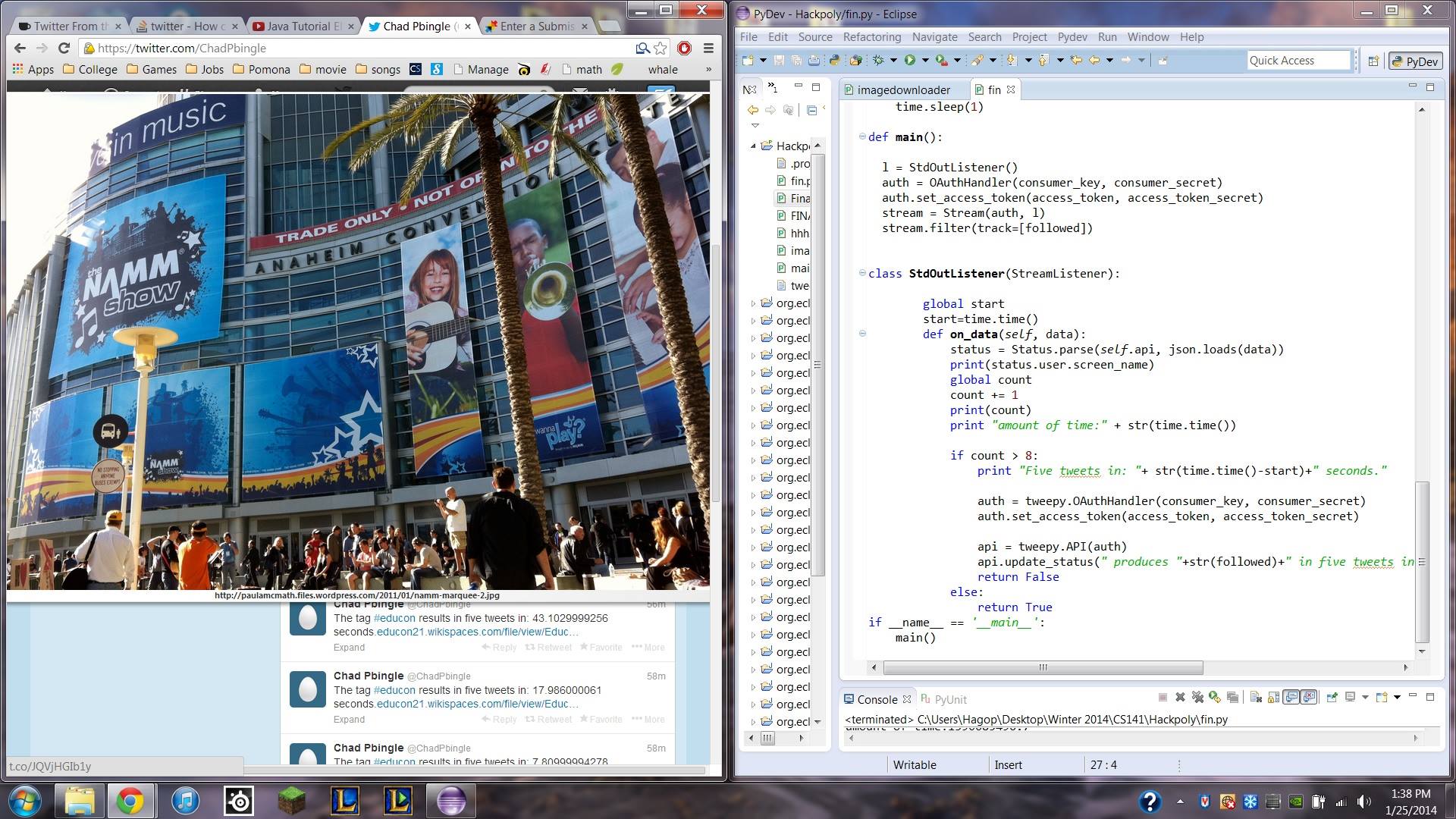This screenshot has height=819, width=1456.
Task: Click the Remove All Terminated Launches icon
Action: tap(1197, 697)
